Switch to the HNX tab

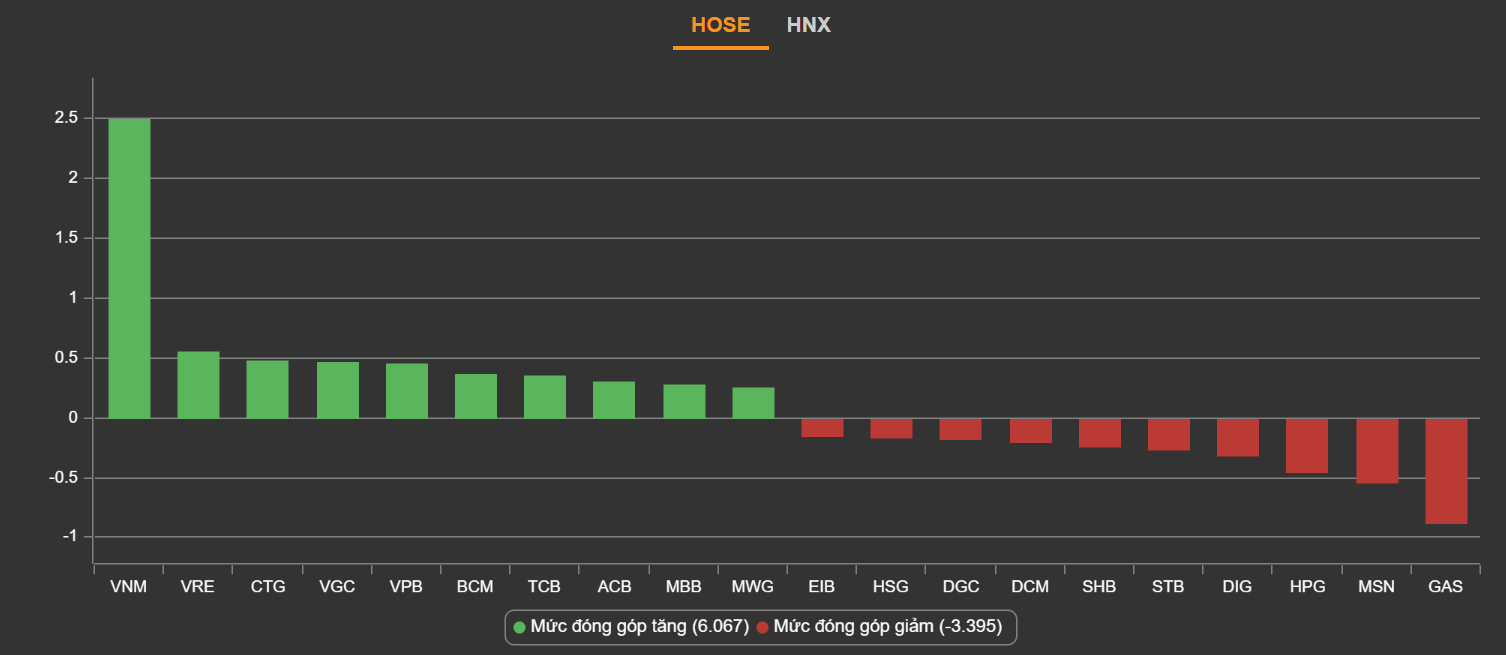tap(808, 25)
